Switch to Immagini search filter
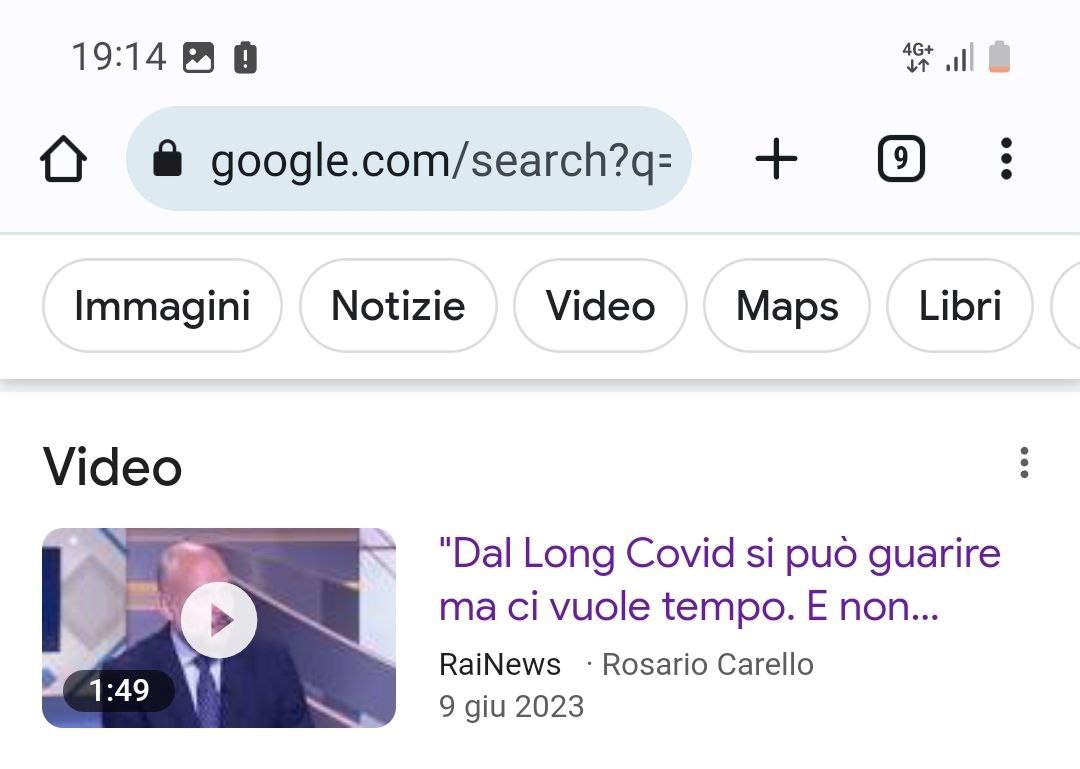This screenshot has height=769, width=1080. 162,306
